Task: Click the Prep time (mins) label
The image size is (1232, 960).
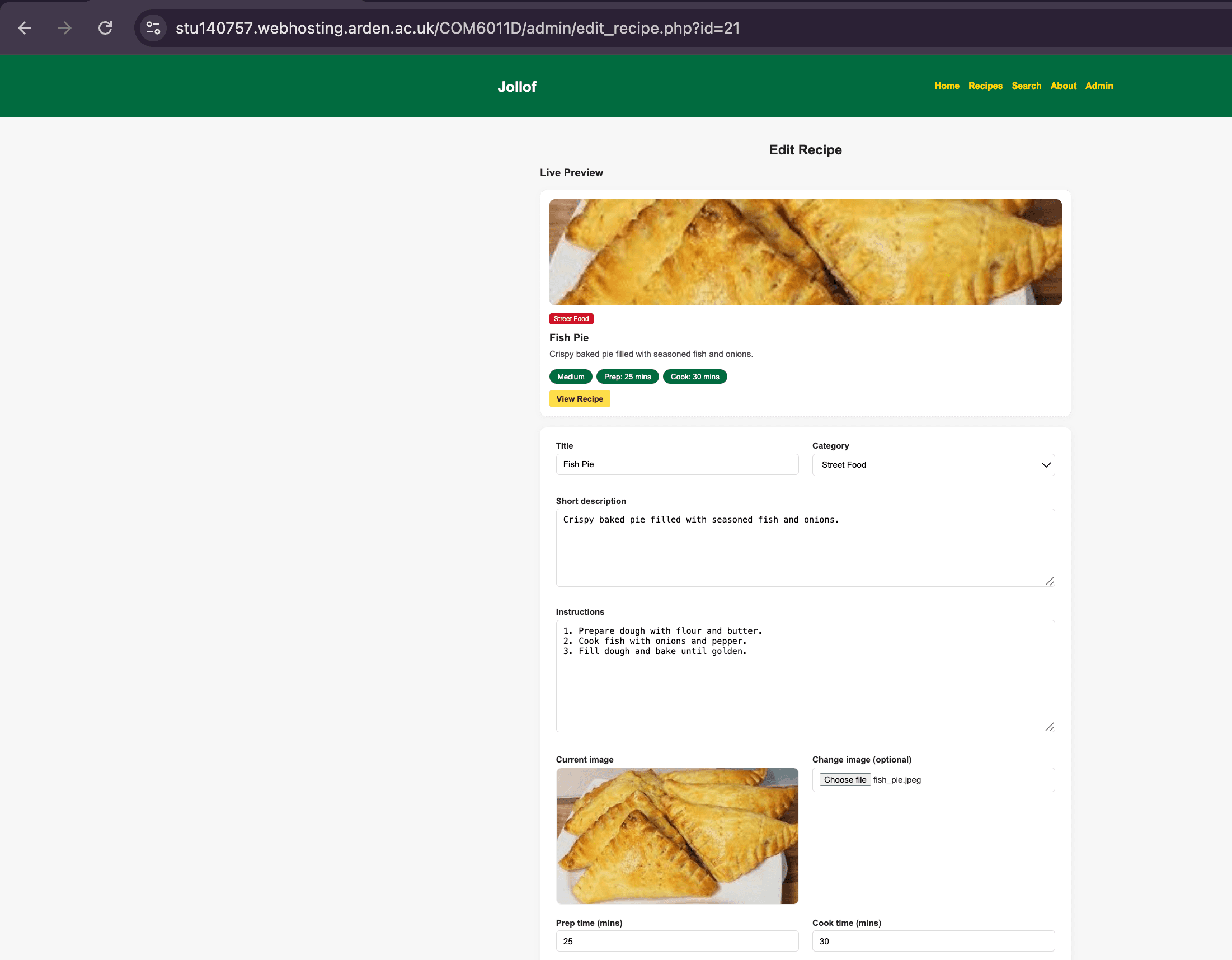Action: point(589,923)
